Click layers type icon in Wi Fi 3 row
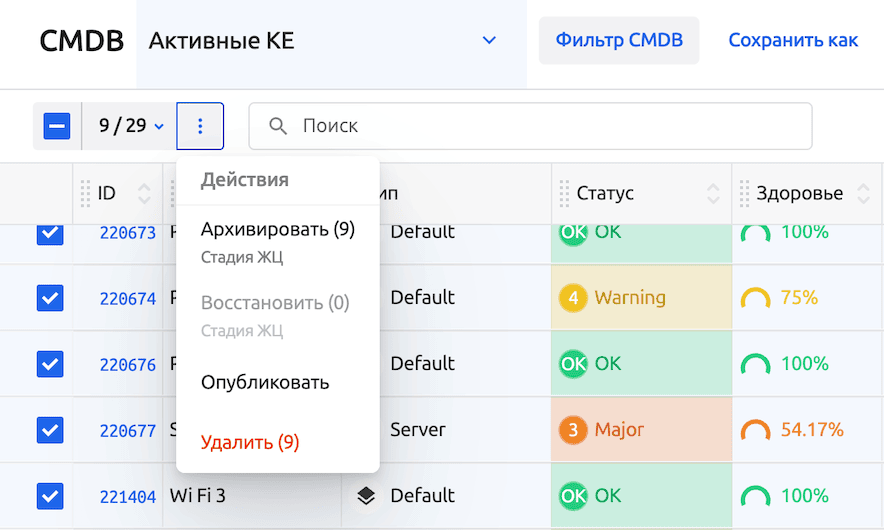The width and height of the screenshot is (884, 530). click(366, 496)
